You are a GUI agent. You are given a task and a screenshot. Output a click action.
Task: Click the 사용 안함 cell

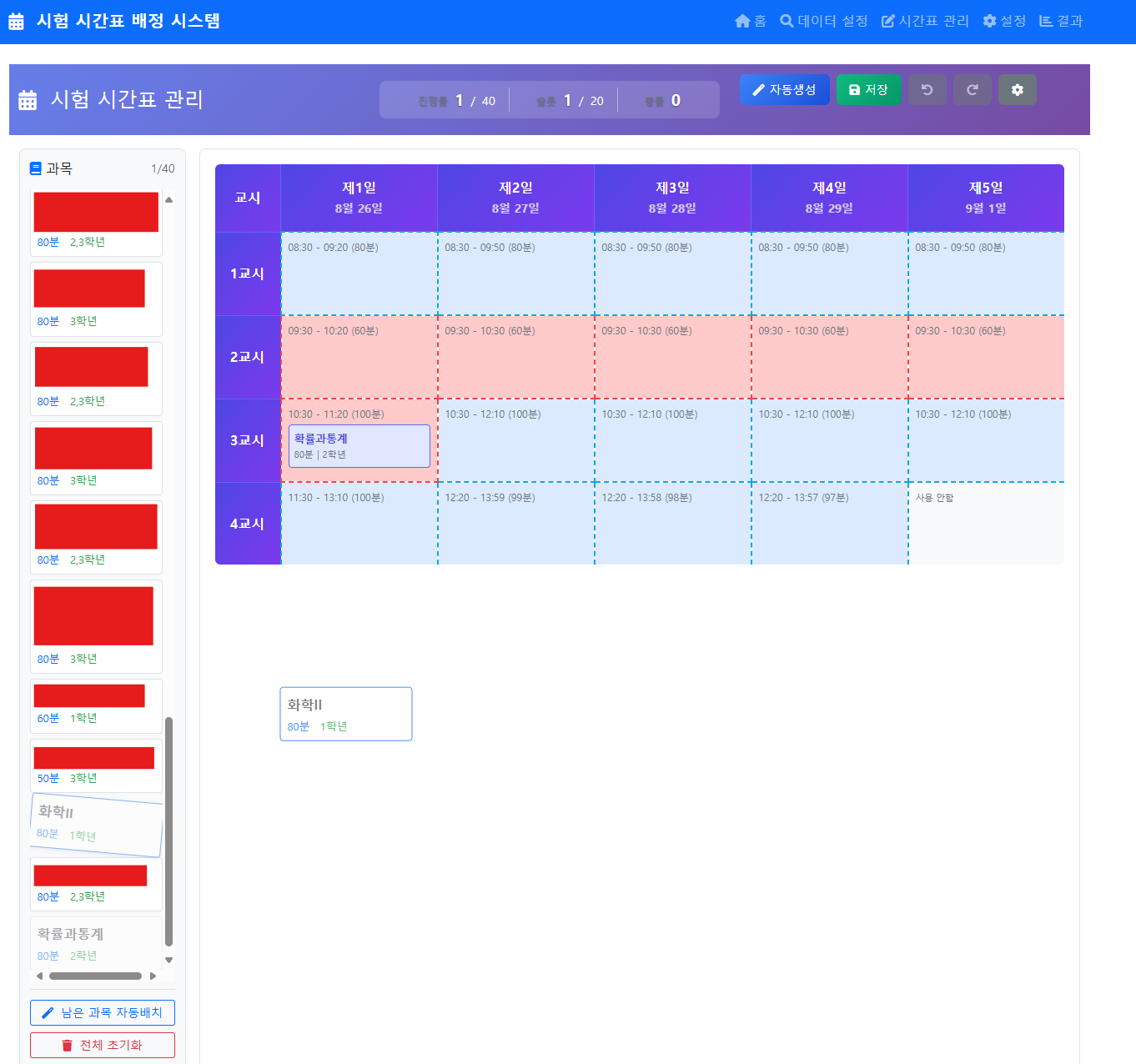(x=986, y=524)
